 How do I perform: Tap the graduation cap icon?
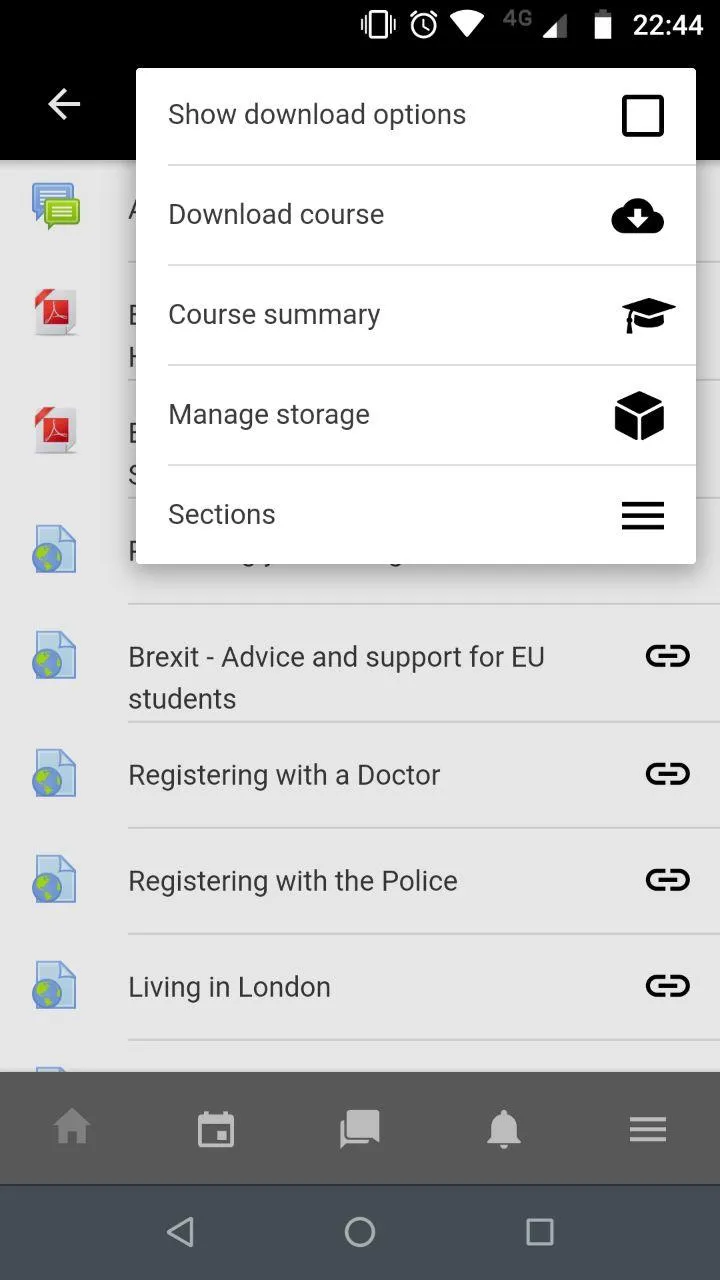click(648, 315)
